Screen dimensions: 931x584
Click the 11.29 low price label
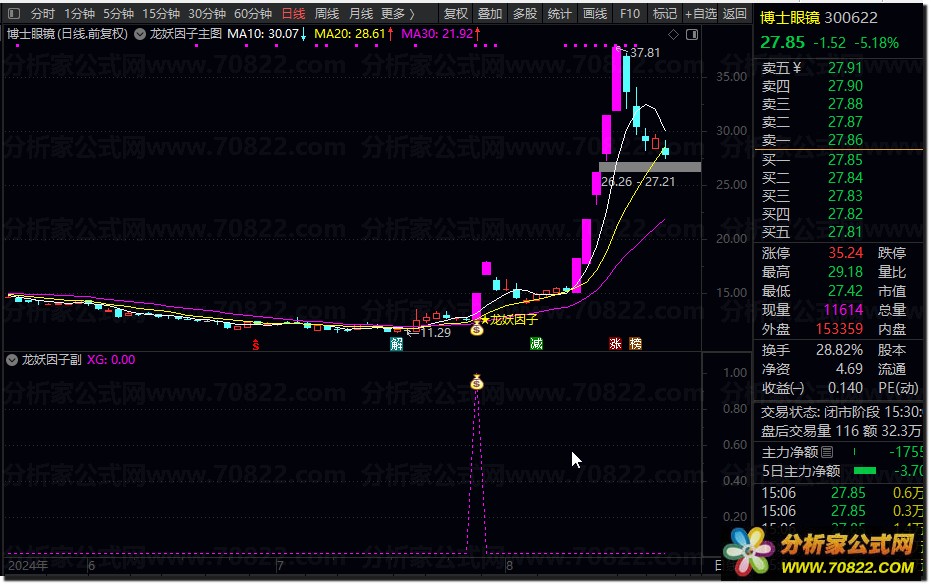pos(435,332)
